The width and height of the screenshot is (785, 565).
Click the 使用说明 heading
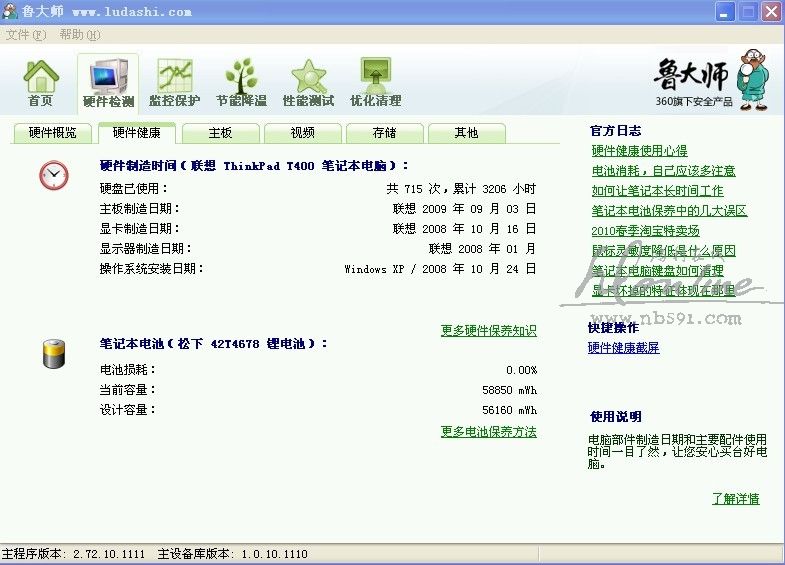[616, 416]
